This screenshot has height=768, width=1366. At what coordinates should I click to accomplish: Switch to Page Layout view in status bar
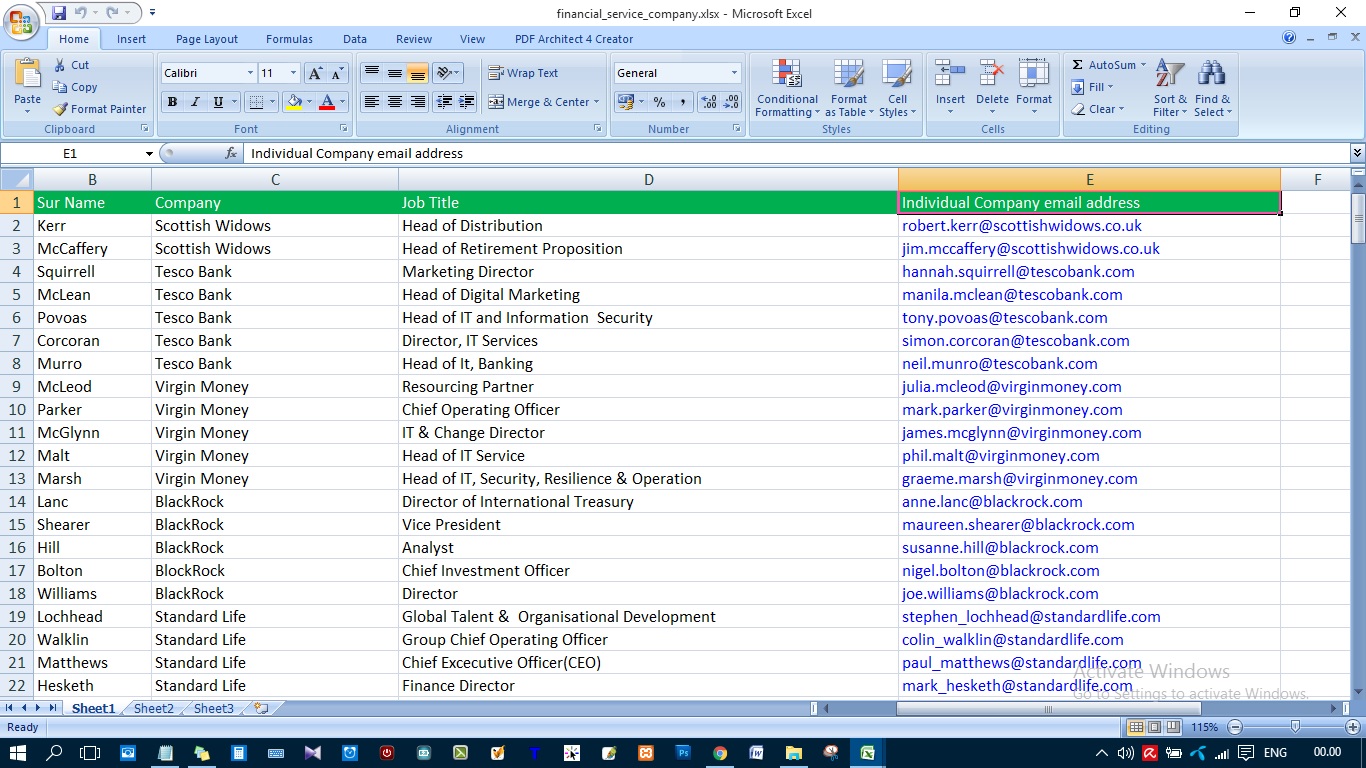coord(1155,727)
